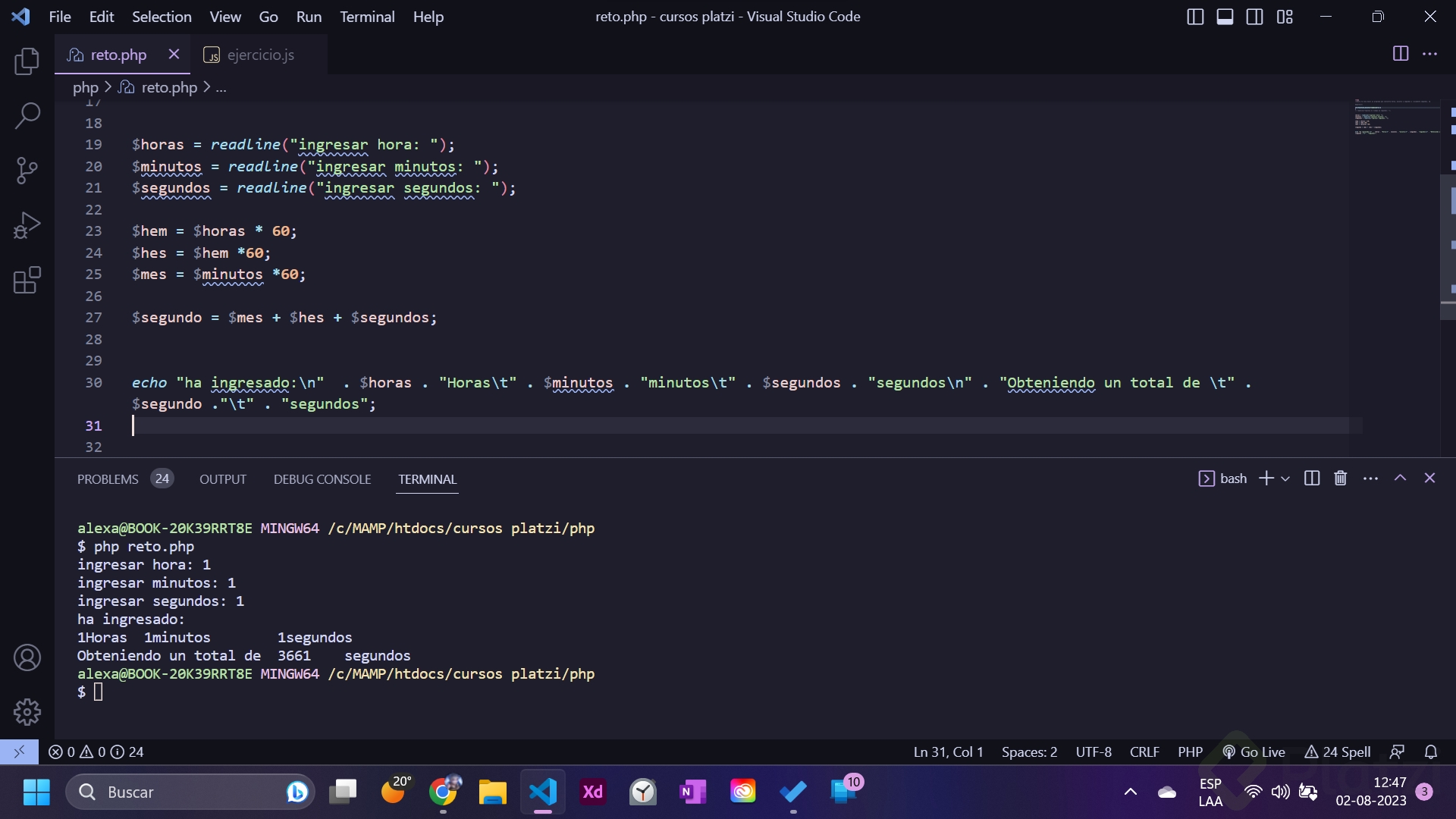This screenshot has height=819, width=1456.
Task: Open the Accounts menu icon
Action: [27, 657]
